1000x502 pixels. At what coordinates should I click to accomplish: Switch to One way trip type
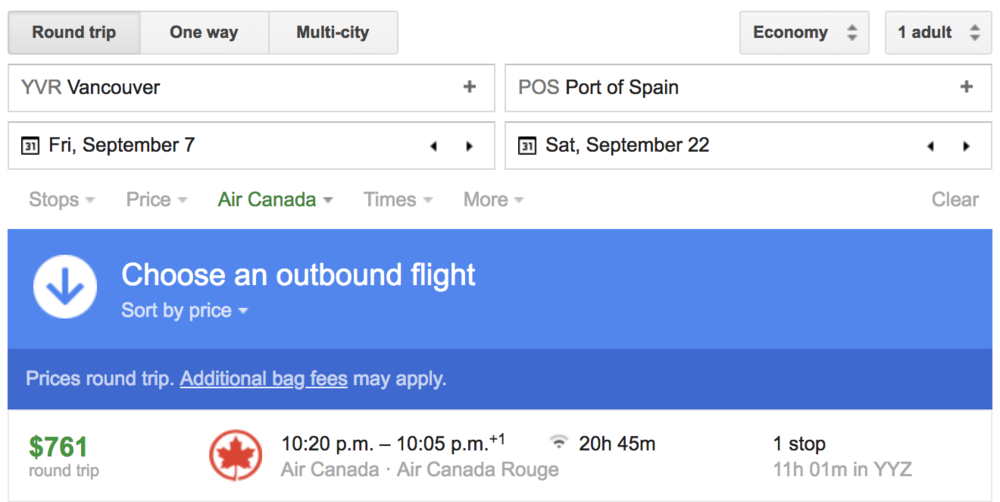pos(204,32)
